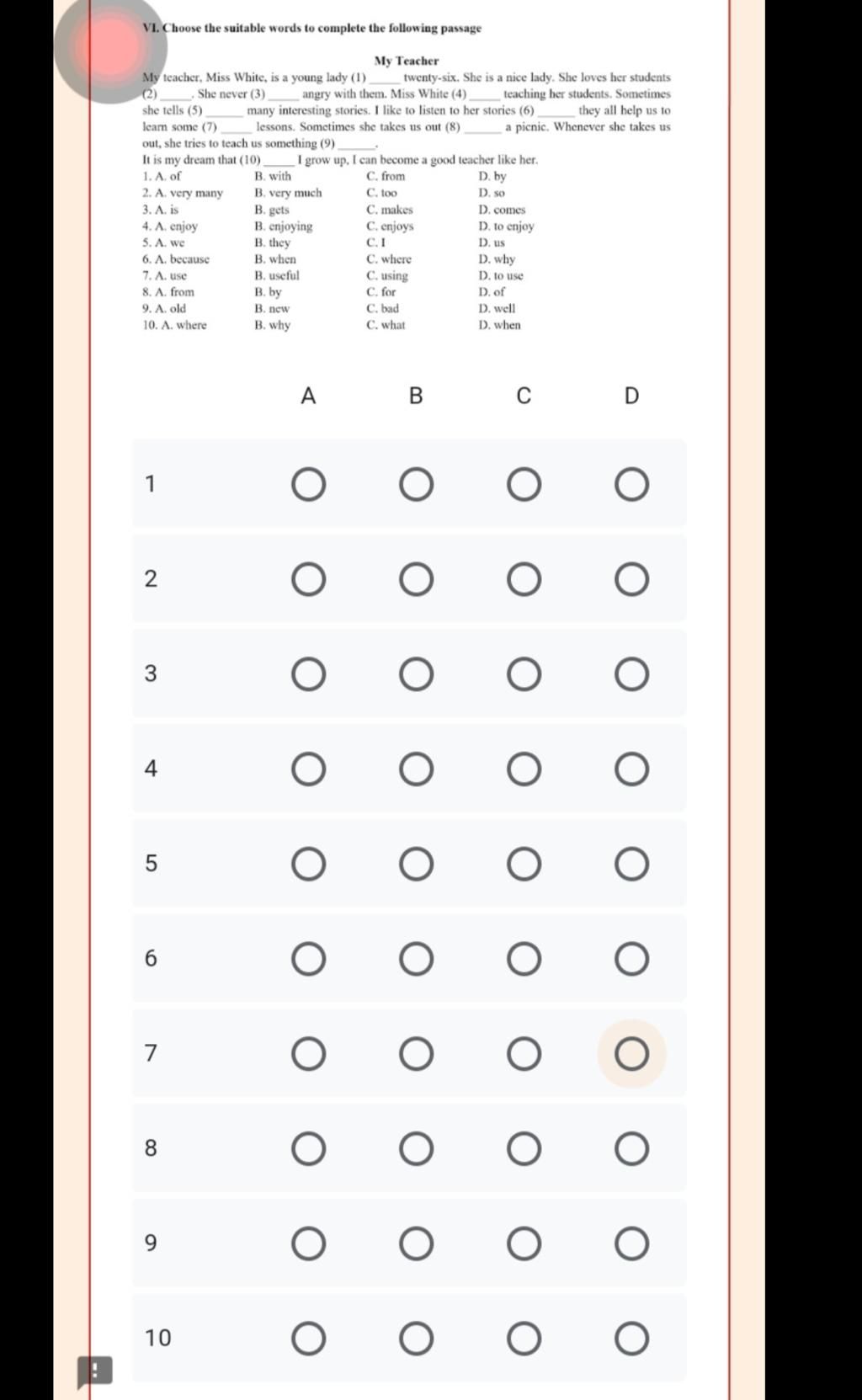Pick option B for question 9
This screenshot has height=1400, width=862.
pos(416,1243)
